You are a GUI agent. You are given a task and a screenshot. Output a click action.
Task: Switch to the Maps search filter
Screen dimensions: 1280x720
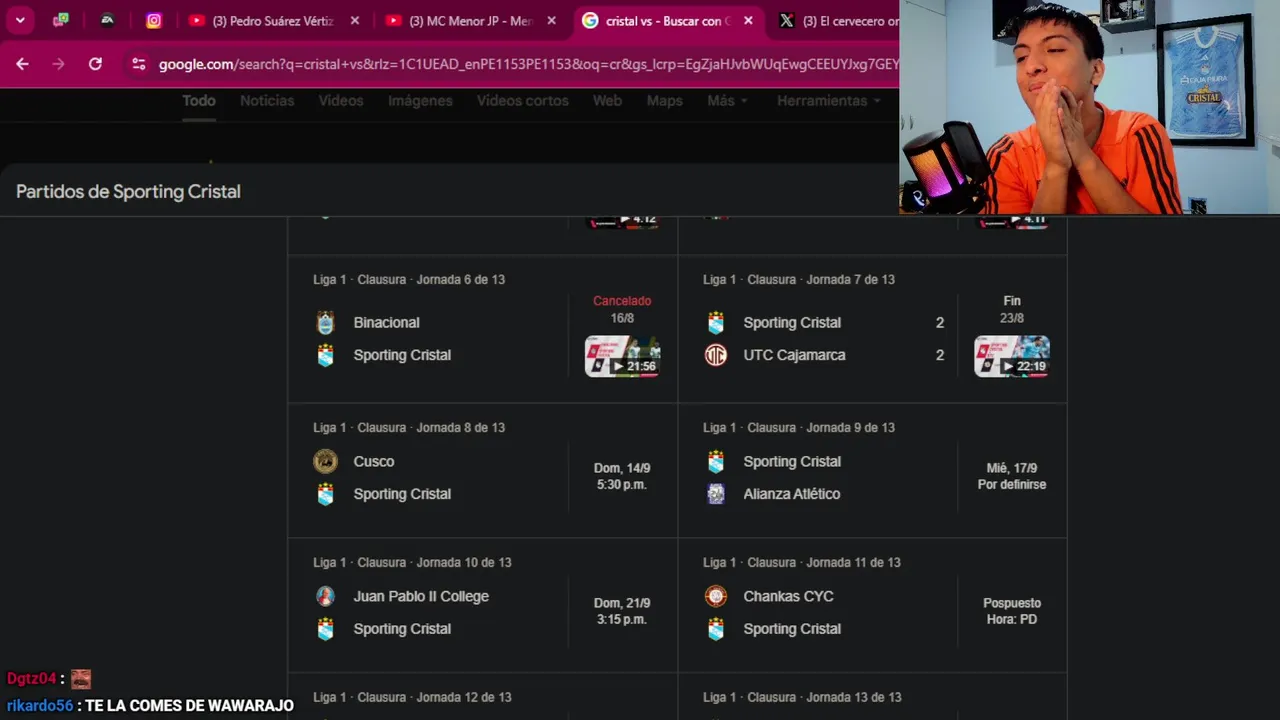click(664, 101)
